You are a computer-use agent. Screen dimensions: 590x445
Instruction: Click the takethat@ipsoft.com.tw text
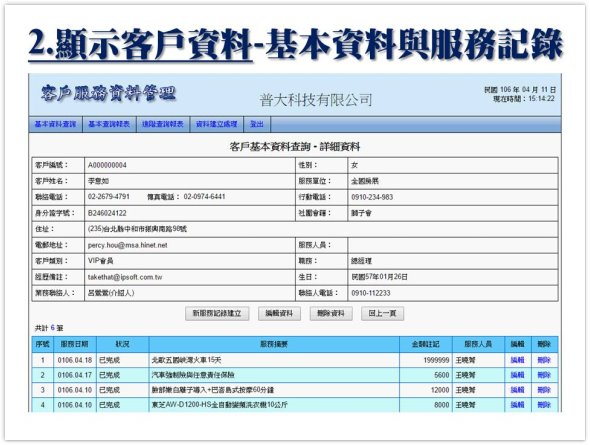coord(125,277)
